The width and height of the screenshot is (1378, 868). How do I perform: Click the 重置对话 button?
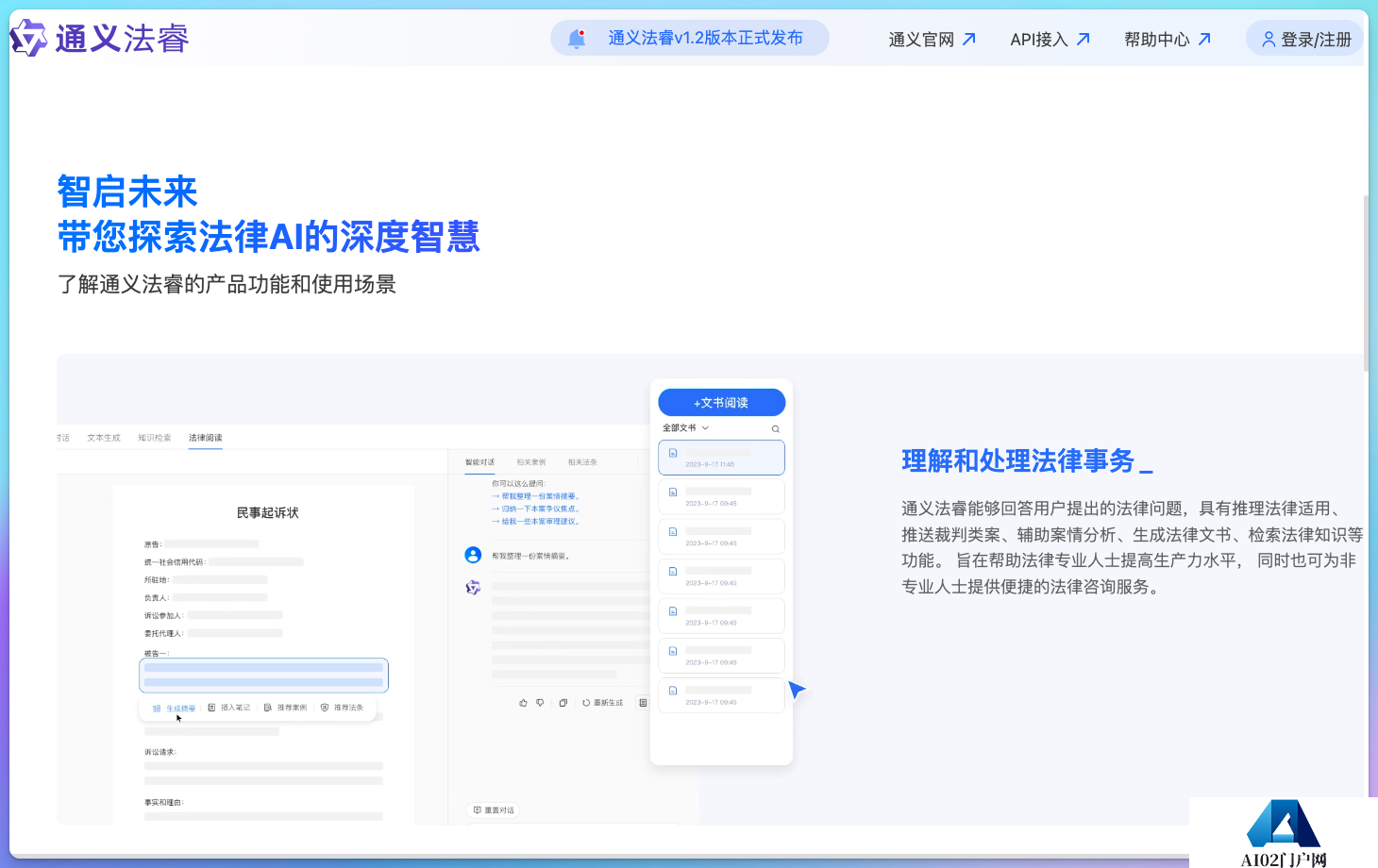494,810
